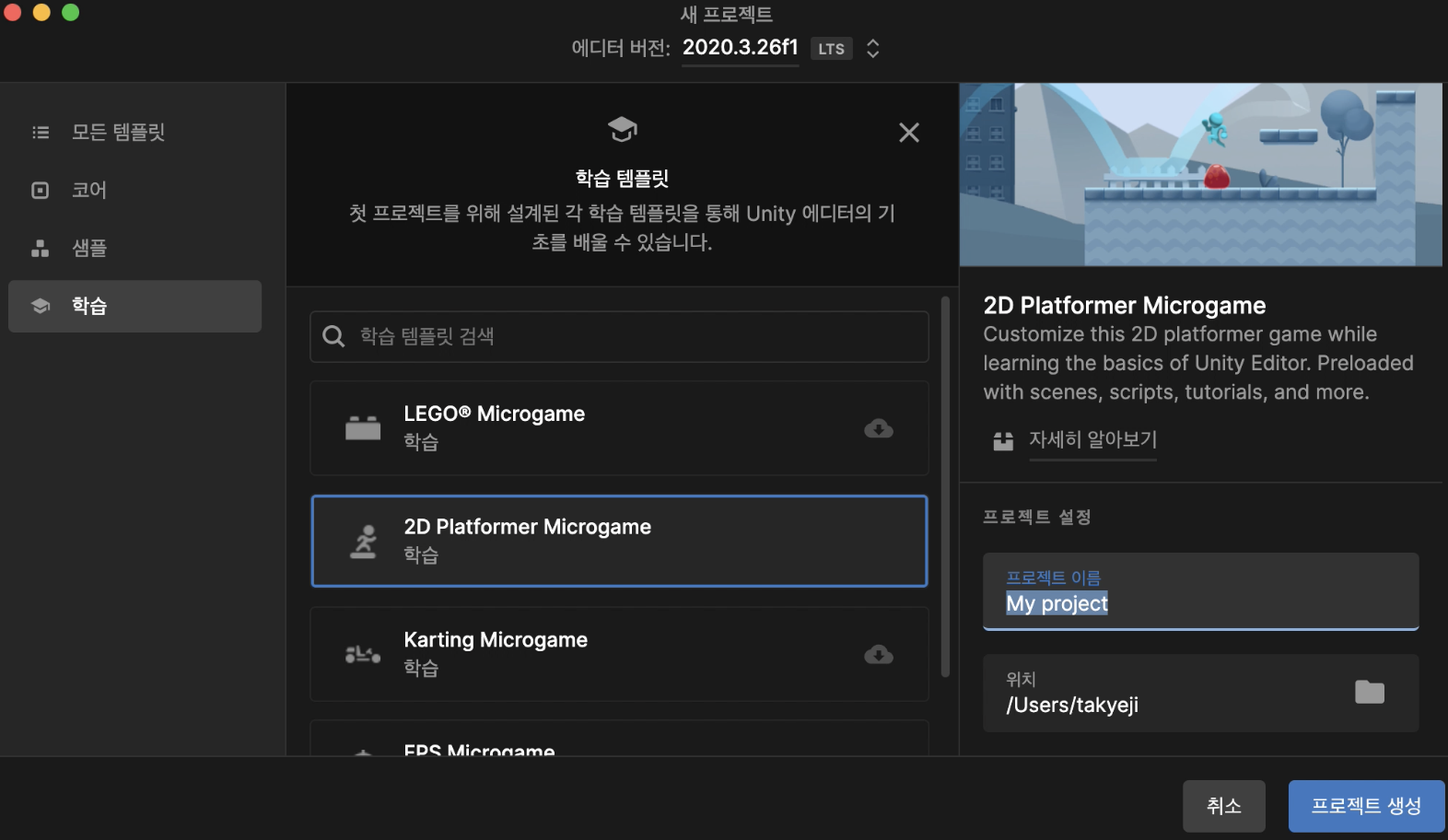Open the 모든 템플릿 category
Viewport: 1448px width, 840px height.
(x=134, y=132)
